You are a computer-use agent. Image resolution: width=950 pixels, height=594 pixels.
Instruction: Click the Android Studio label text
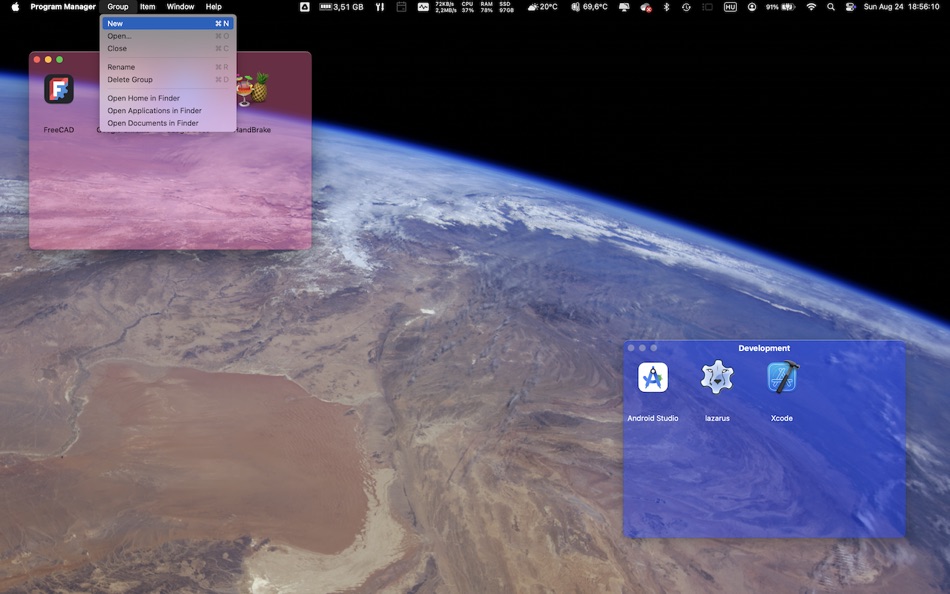coord(653,418)
